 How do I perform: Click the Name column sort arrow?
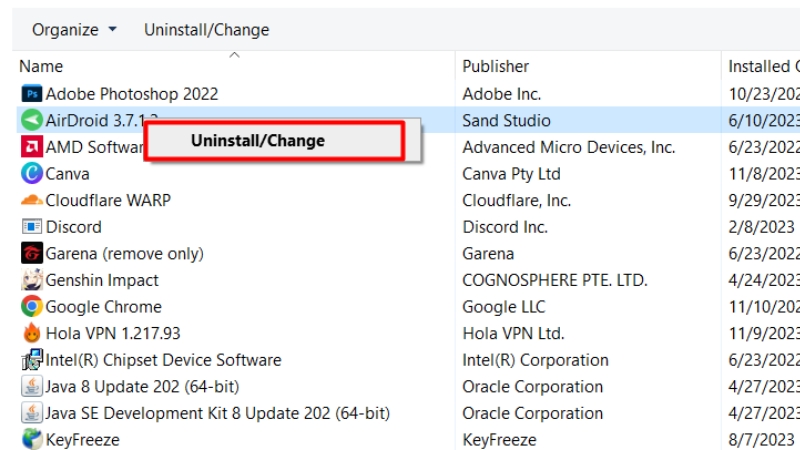coord(234,55)
